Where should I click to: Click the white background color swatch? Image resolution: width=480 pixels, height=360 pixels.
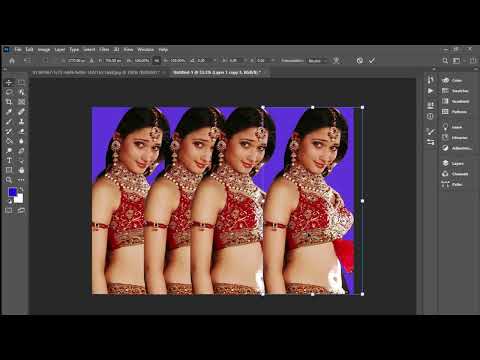19,199
